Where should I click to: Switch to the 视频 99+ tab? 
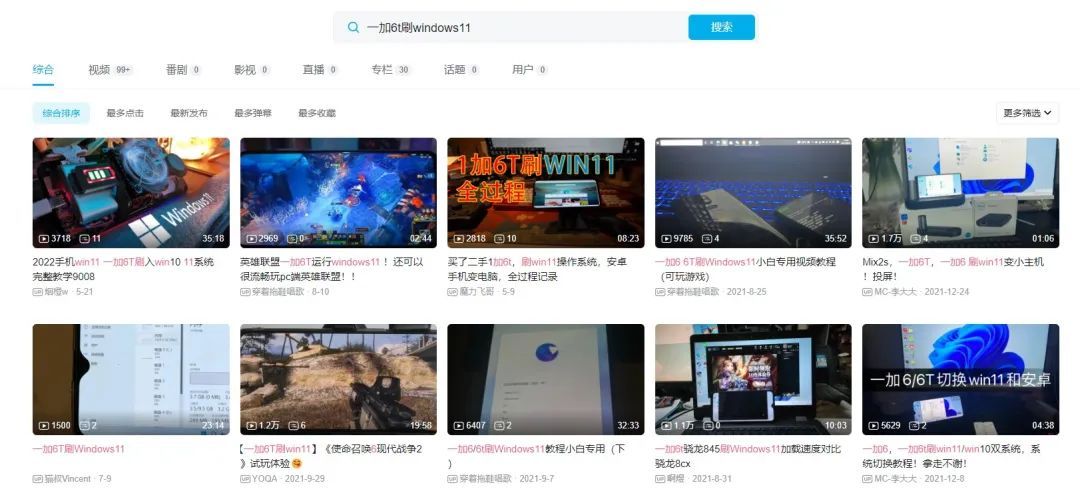[110, 70]
